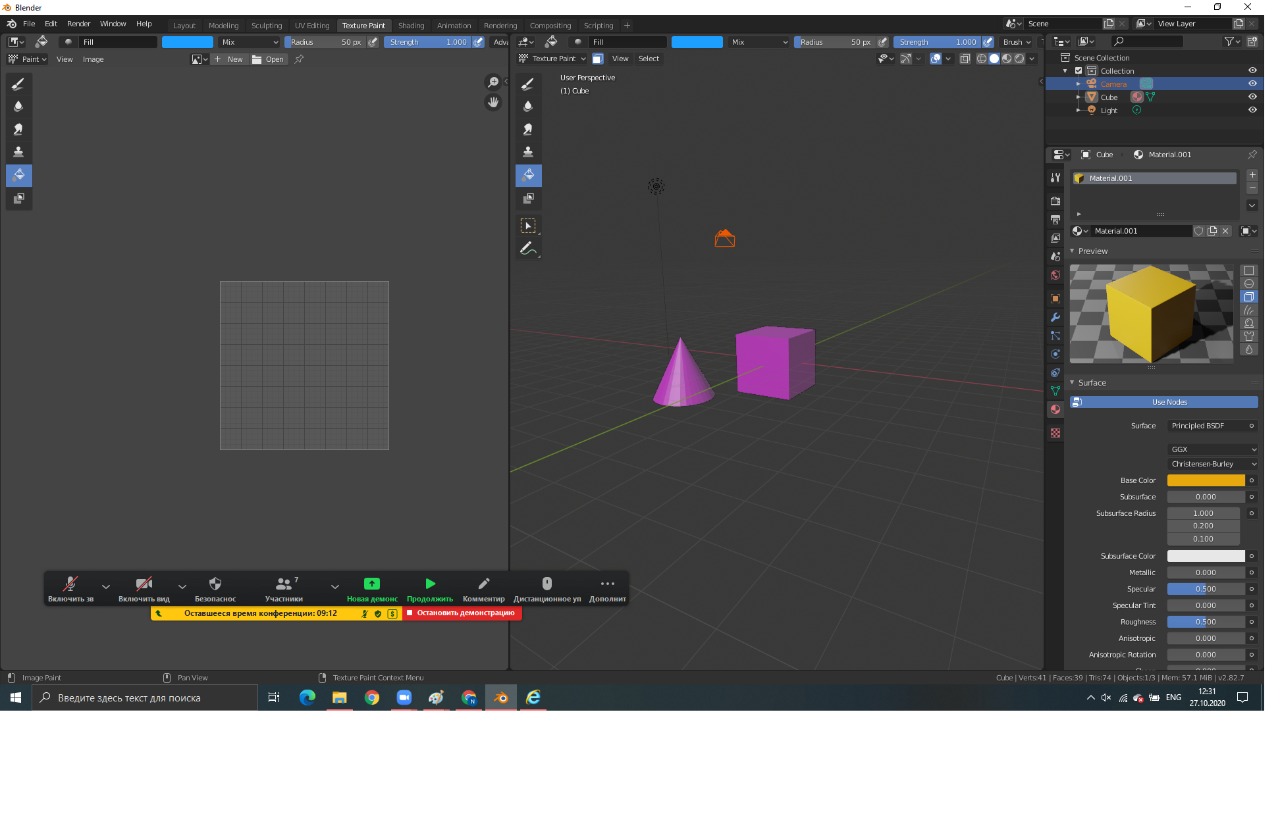
Task: Select Clone tool in 3D viewport toolbar
Action: (528, 152)
